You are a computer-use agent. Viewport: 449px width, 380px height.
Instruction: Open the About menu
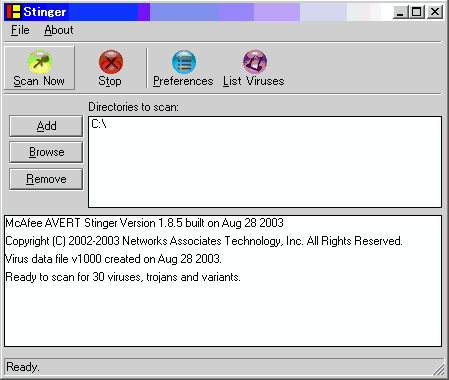point(59,30)
